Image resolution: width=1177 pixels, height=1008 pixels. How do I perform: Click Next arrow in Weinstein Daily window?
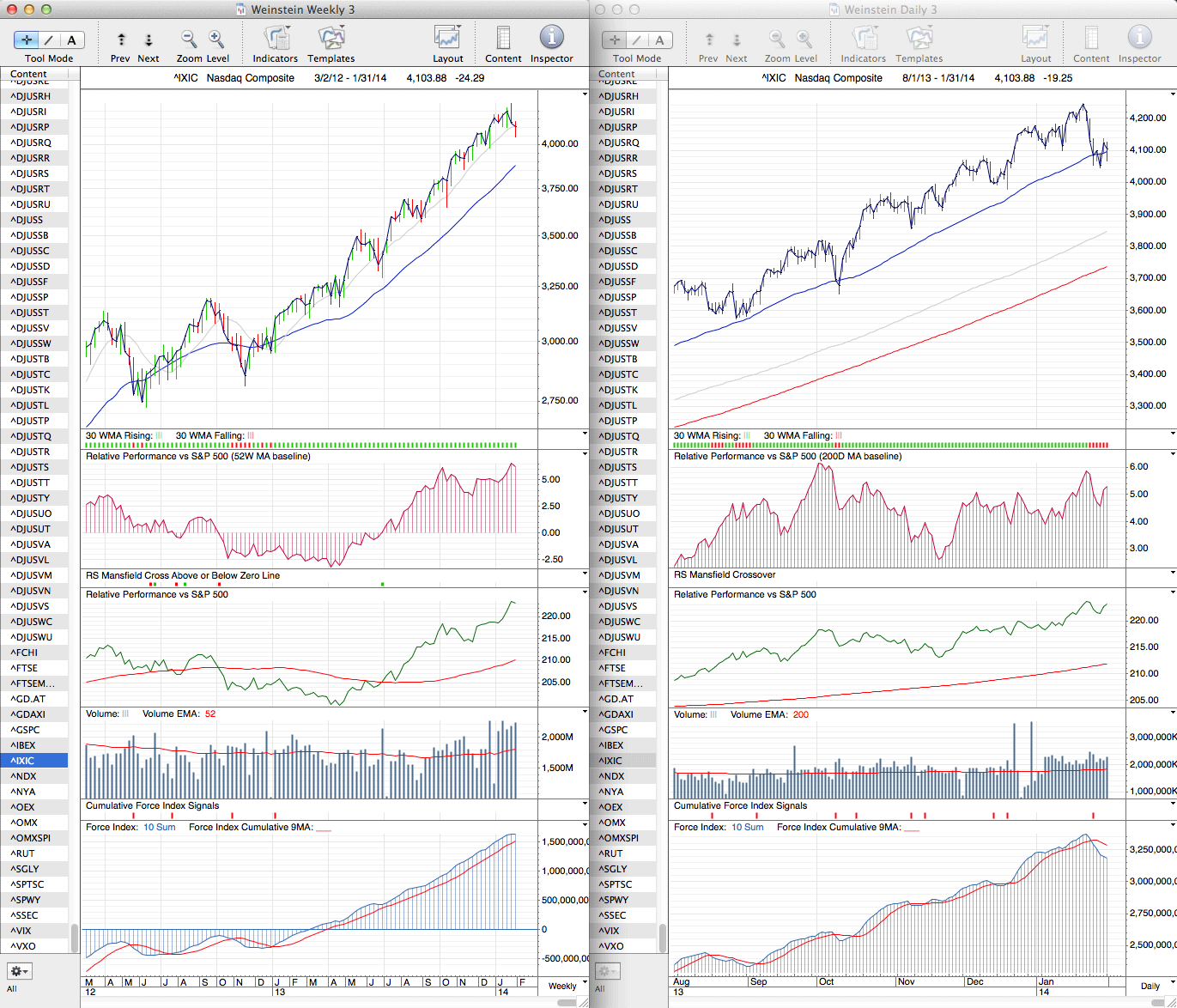737,39
